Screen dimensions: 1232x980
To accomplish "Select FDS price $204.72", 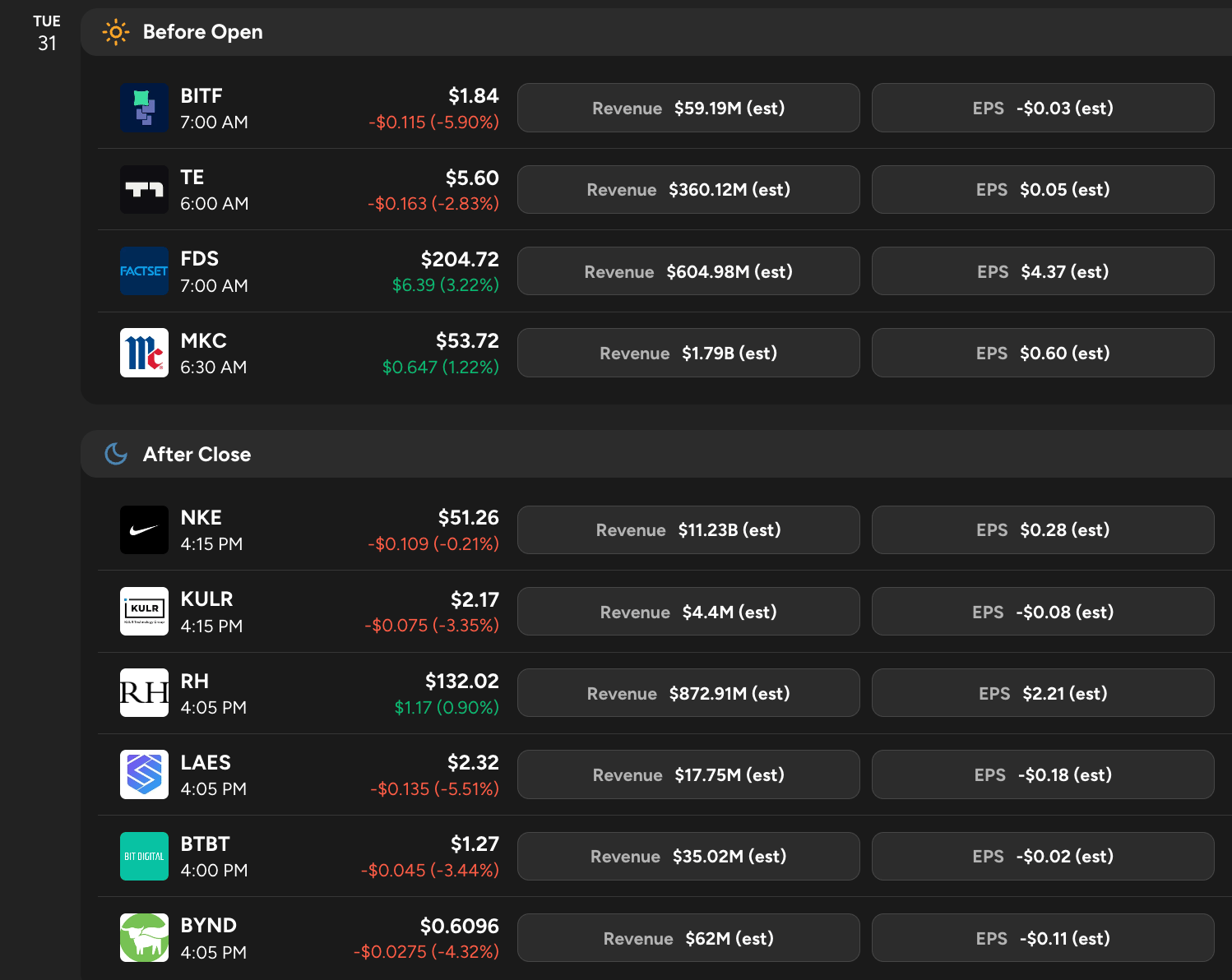I will click(x=460, y=259).
